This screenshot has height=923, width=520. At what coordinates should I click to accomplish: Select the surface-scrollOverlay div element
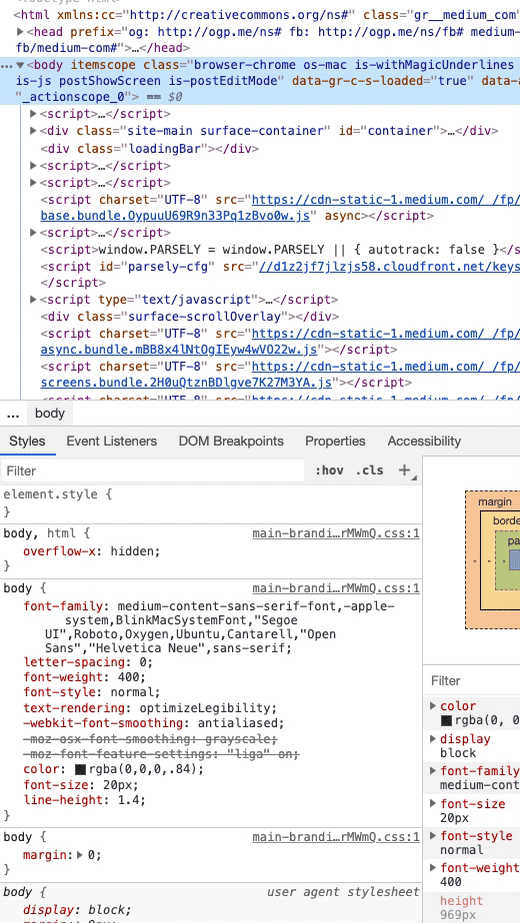[190, 316]
